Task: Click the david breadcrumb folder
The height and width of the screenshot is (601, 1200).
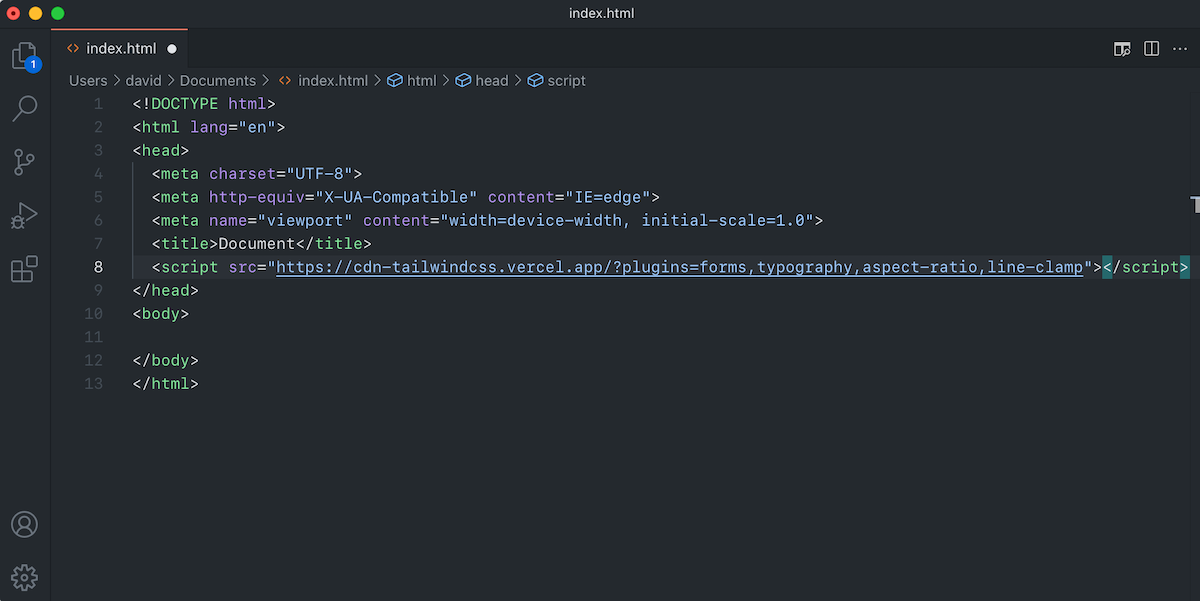Action: pyautogui.click(x=143, y=80)
